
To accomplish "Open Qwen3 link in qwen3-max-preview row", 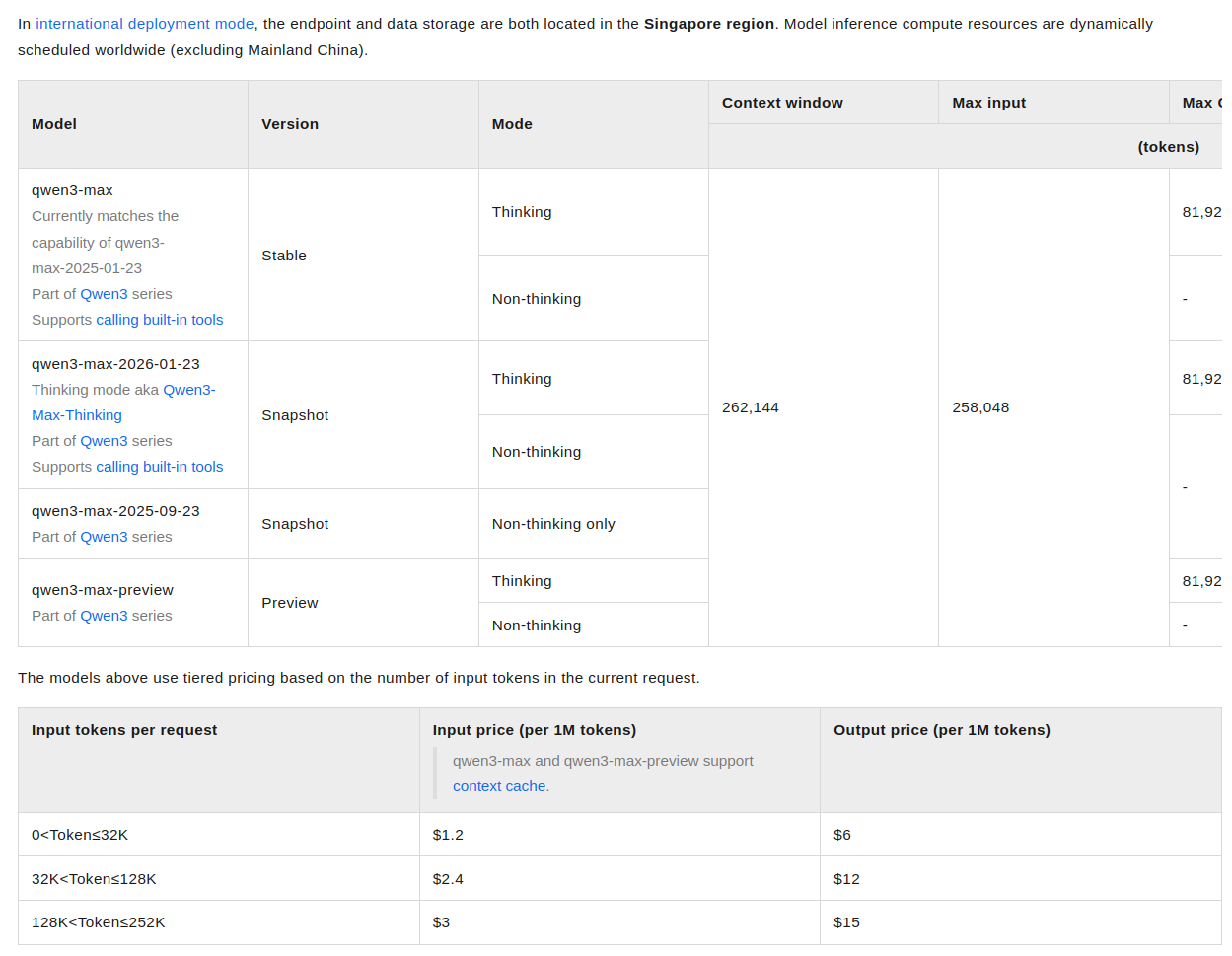I will tap(104, 616).
